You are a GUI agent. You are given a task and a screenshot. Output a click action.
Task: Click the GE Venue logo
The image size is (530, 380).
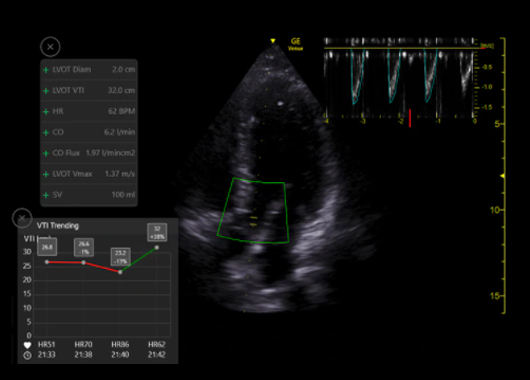(295, 44)
